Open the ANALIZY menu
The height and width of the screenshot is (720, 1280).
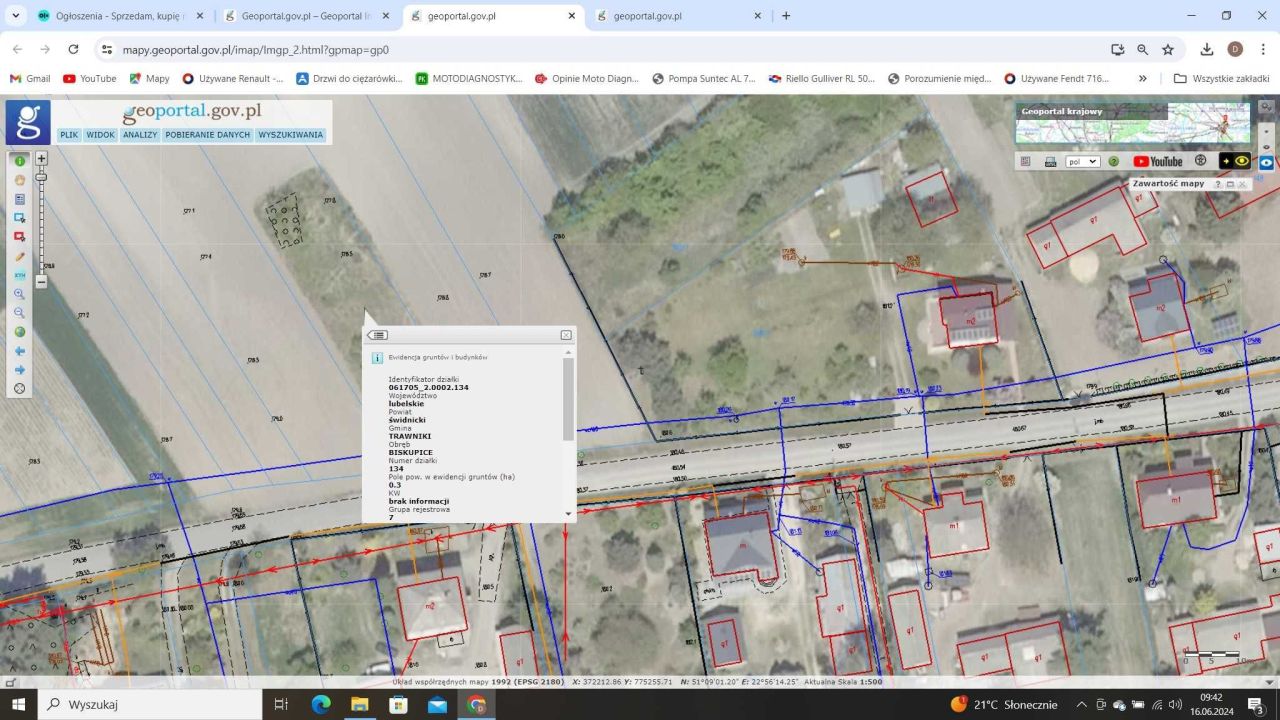click(x=140, y=134)
